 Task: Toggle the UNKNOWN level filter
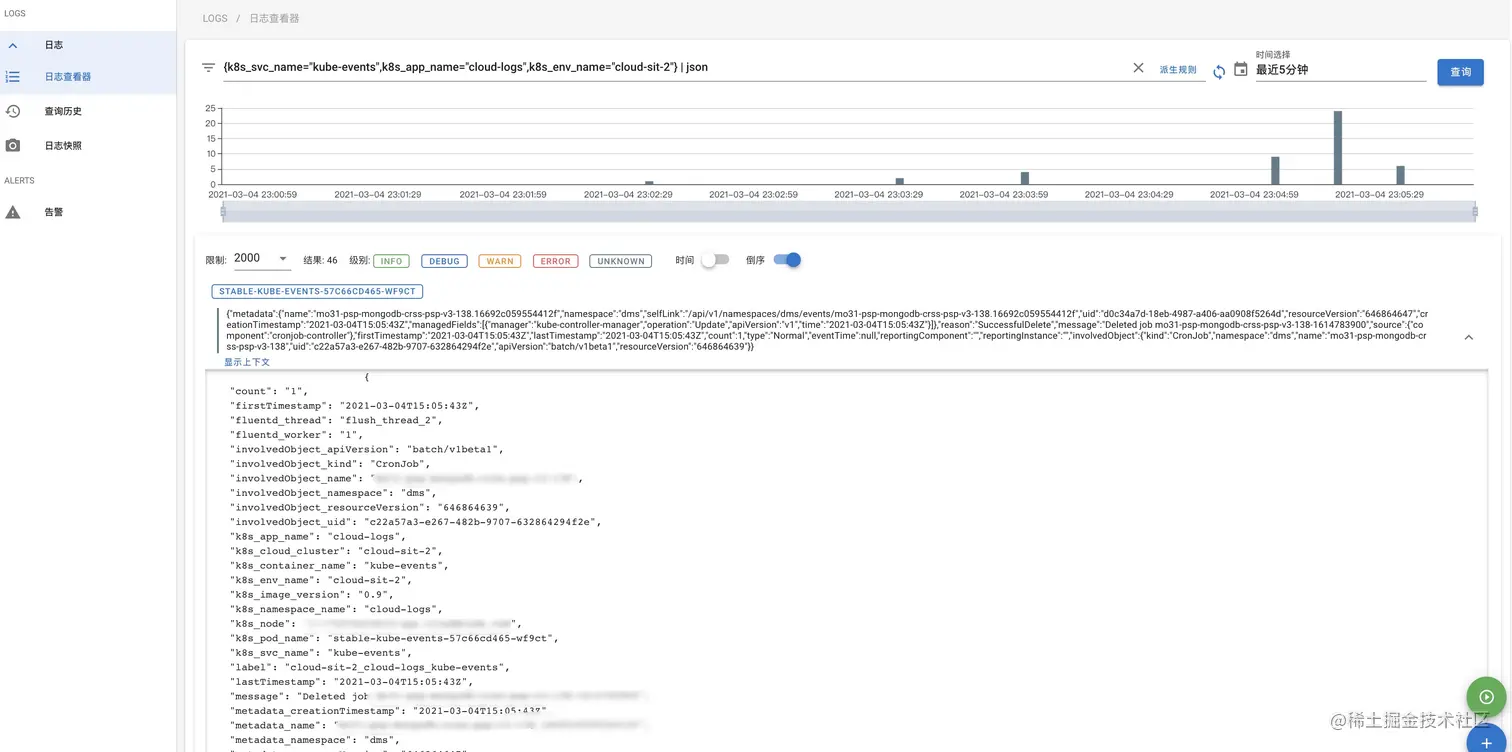click(x=621, y=261)
